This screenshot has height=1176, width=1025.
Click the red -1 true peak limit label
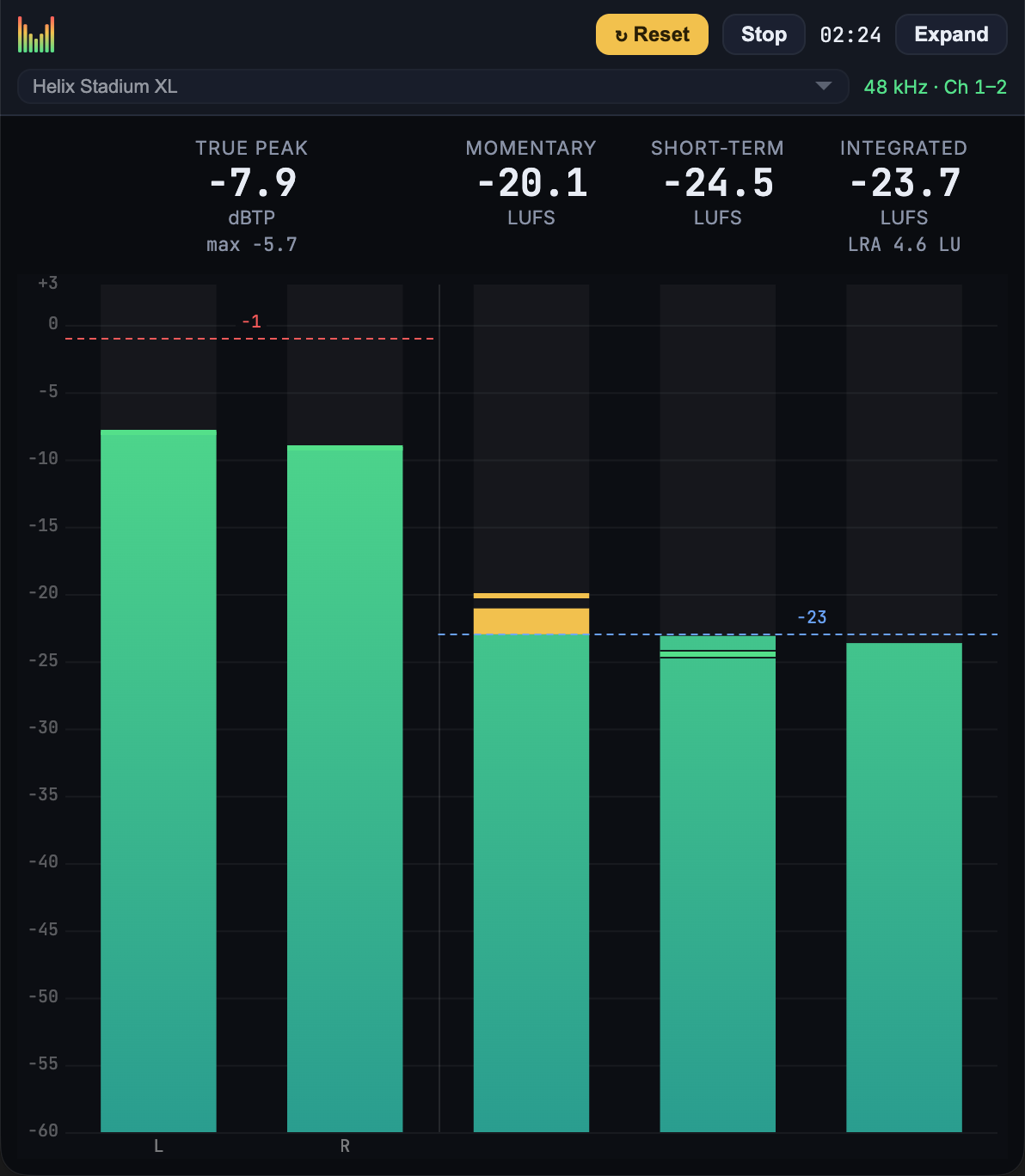[251, 322]
